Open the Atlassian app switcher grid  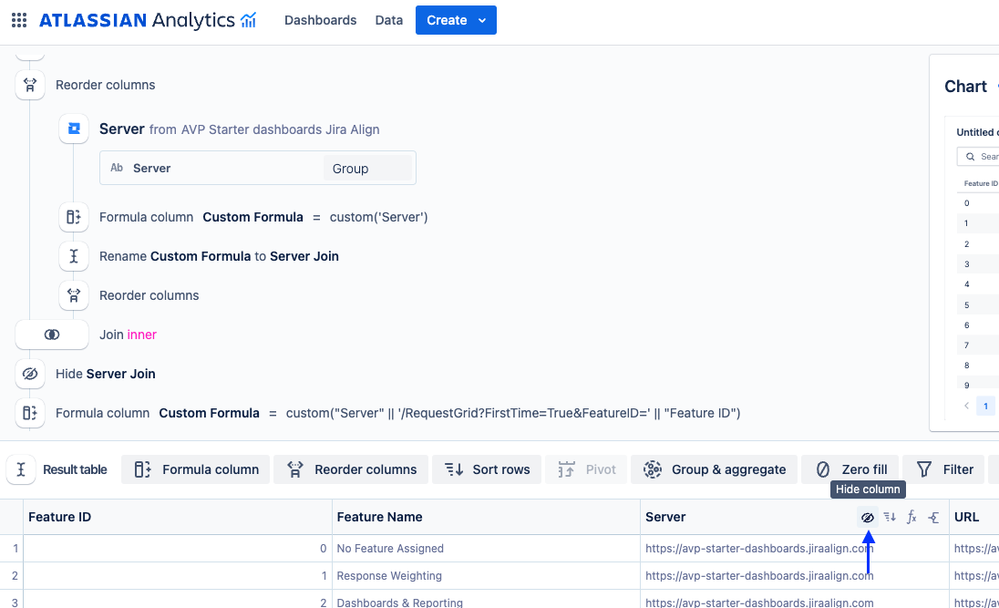coord(19,20)
